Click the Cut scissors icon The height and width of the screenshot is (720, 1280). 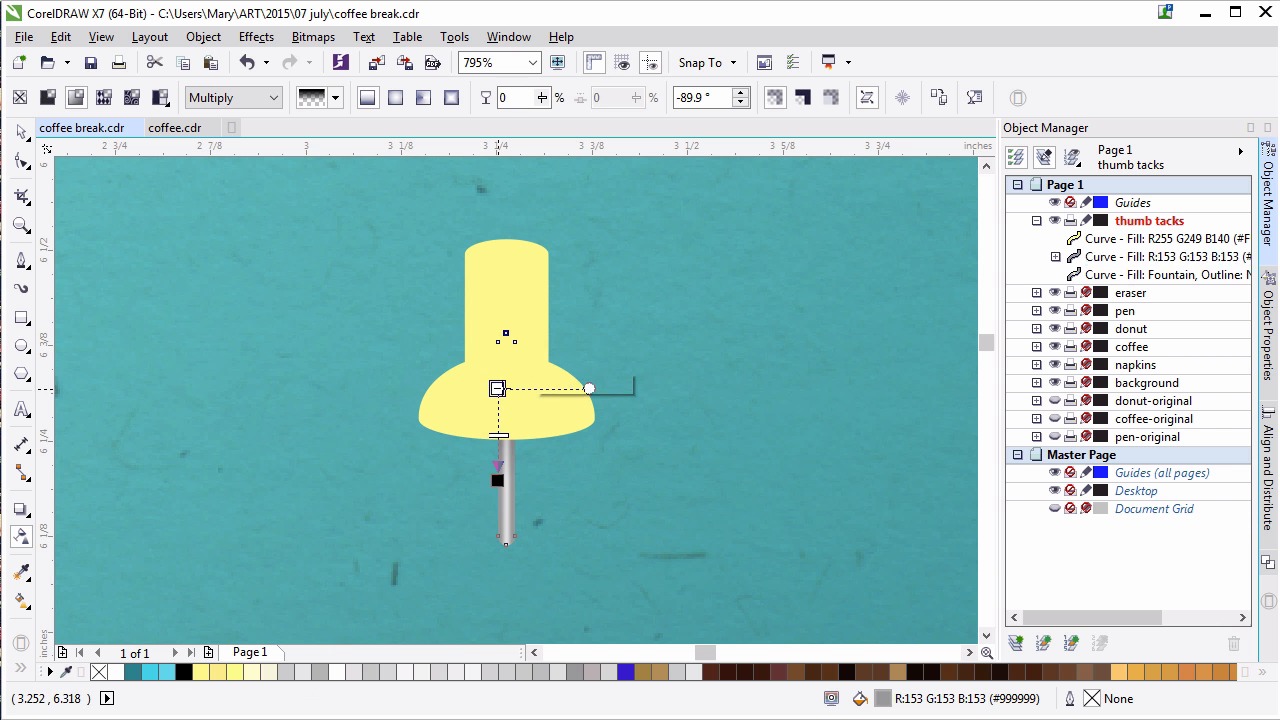click(x=154, y=63)
